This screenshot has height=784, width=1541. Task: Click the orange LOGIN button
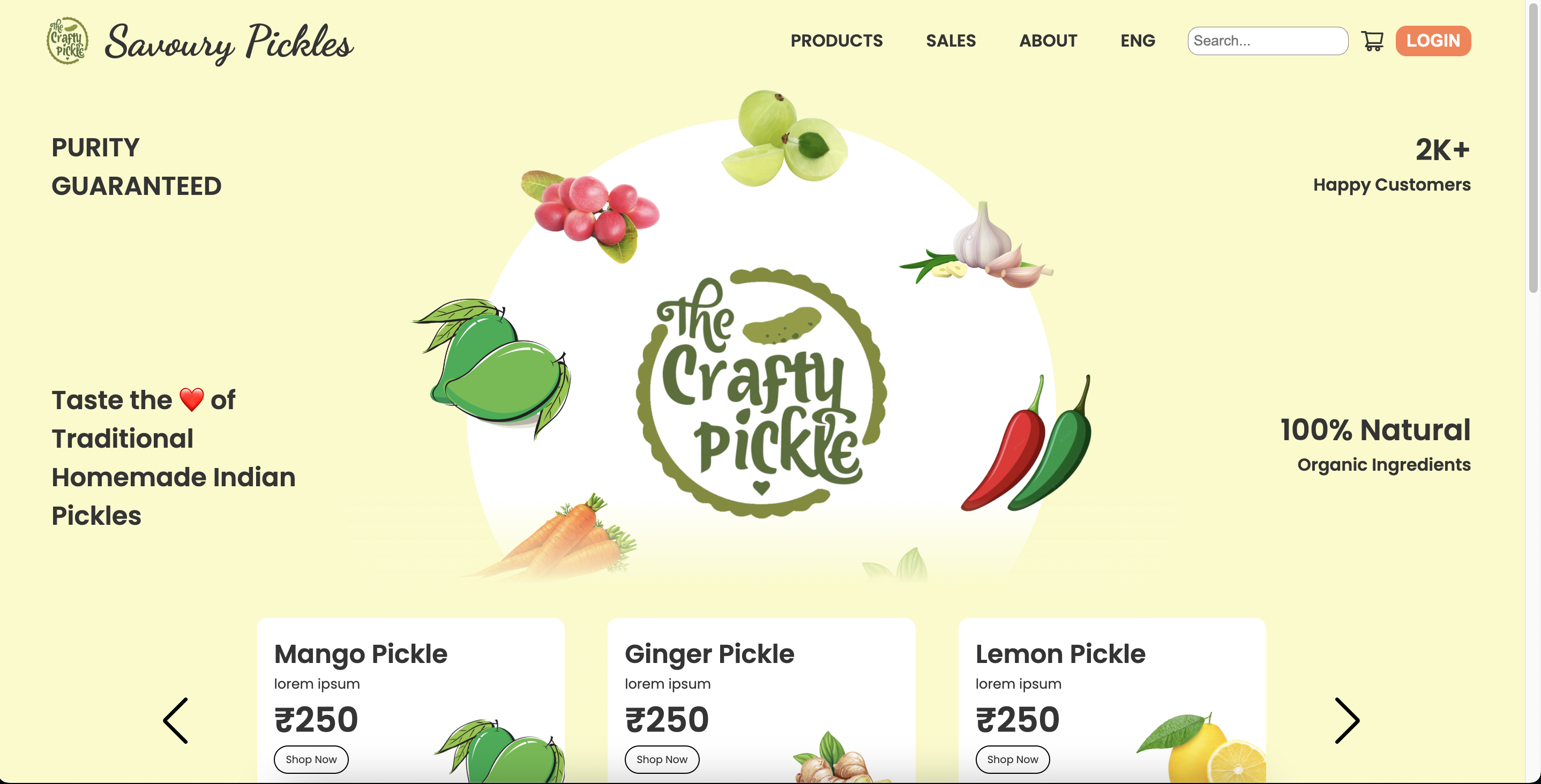tap(1433, 41)
